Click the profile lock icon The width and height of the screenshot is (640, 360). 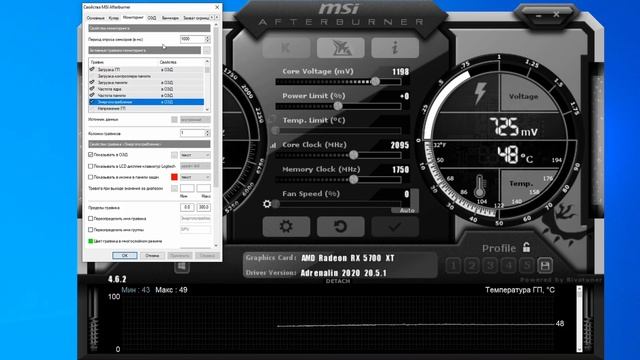click(527, 247)
